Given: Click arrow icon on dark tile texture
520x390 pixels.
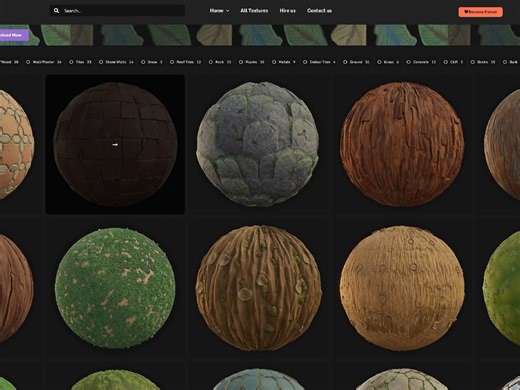Looking at the screenshot, I should pos(115,145).
